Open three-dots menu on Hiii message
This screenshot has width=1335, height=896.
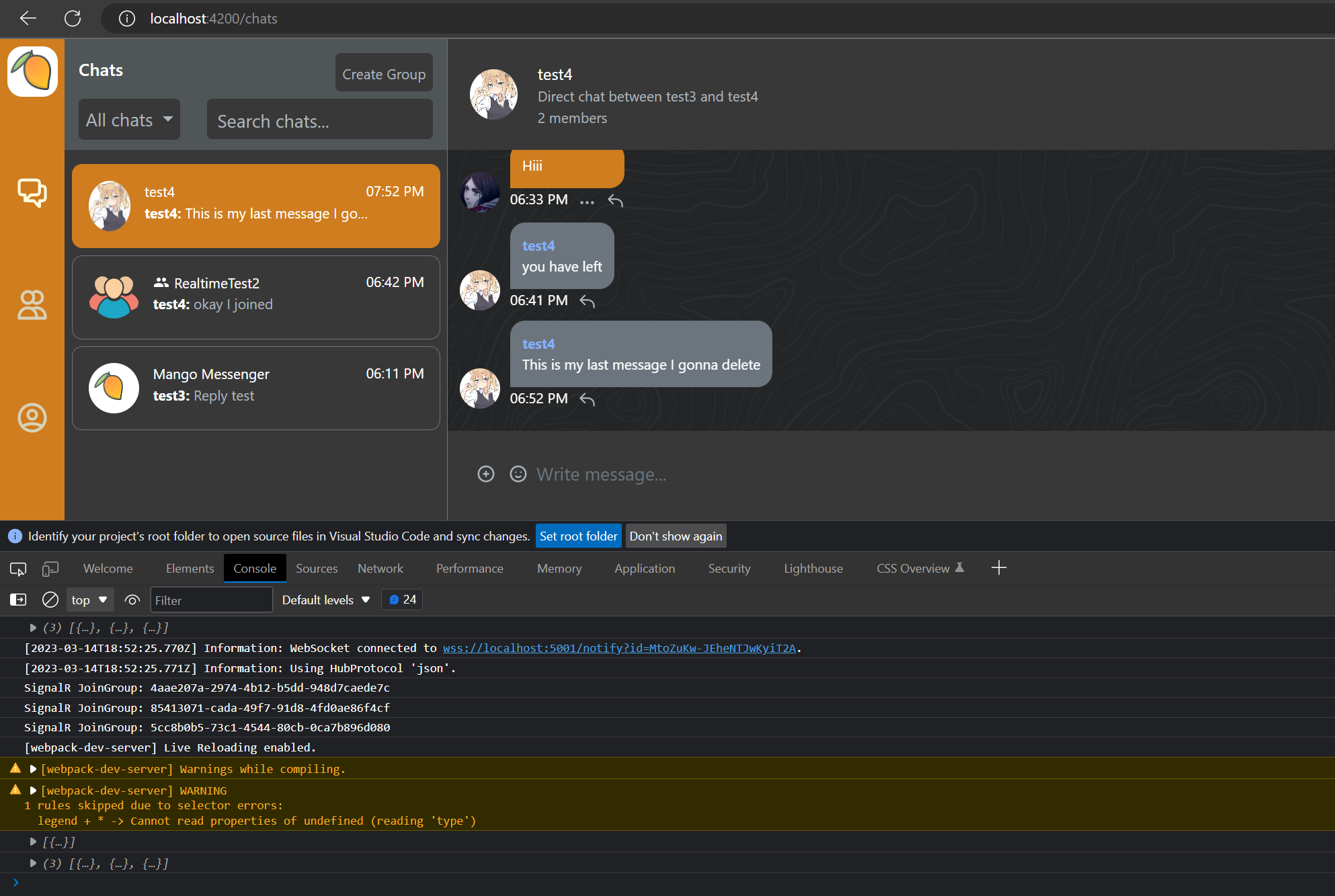[587, 201]
